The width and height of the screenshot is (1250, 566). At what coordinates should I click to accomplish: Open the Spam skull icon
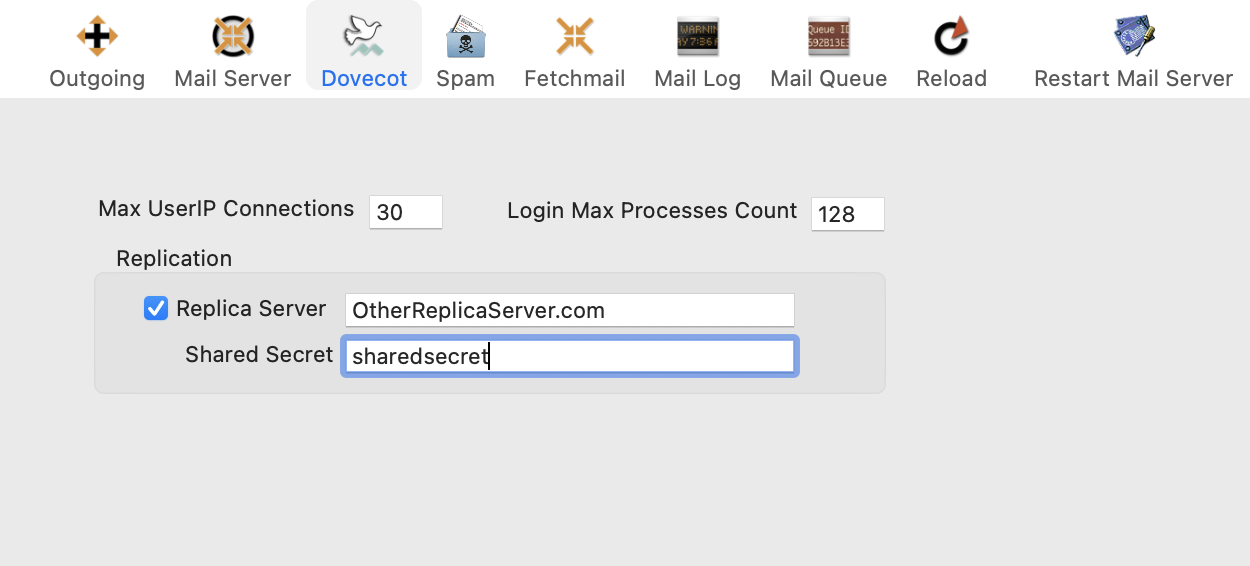[465, 37]
